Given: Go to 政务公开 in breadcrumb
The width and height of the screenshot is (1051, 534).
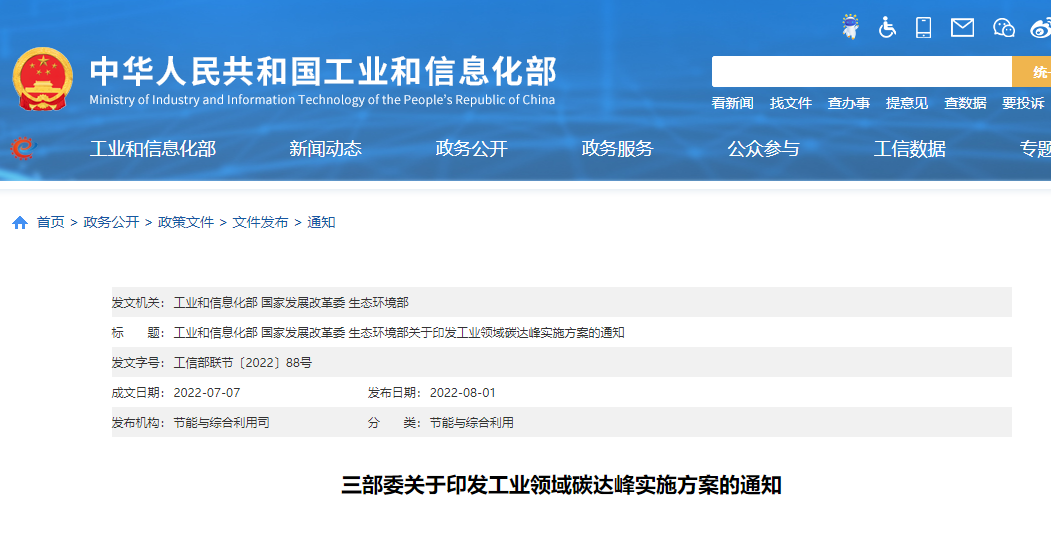Looking at the screenshot, I should pyautogui.click(x=111, y=222).
